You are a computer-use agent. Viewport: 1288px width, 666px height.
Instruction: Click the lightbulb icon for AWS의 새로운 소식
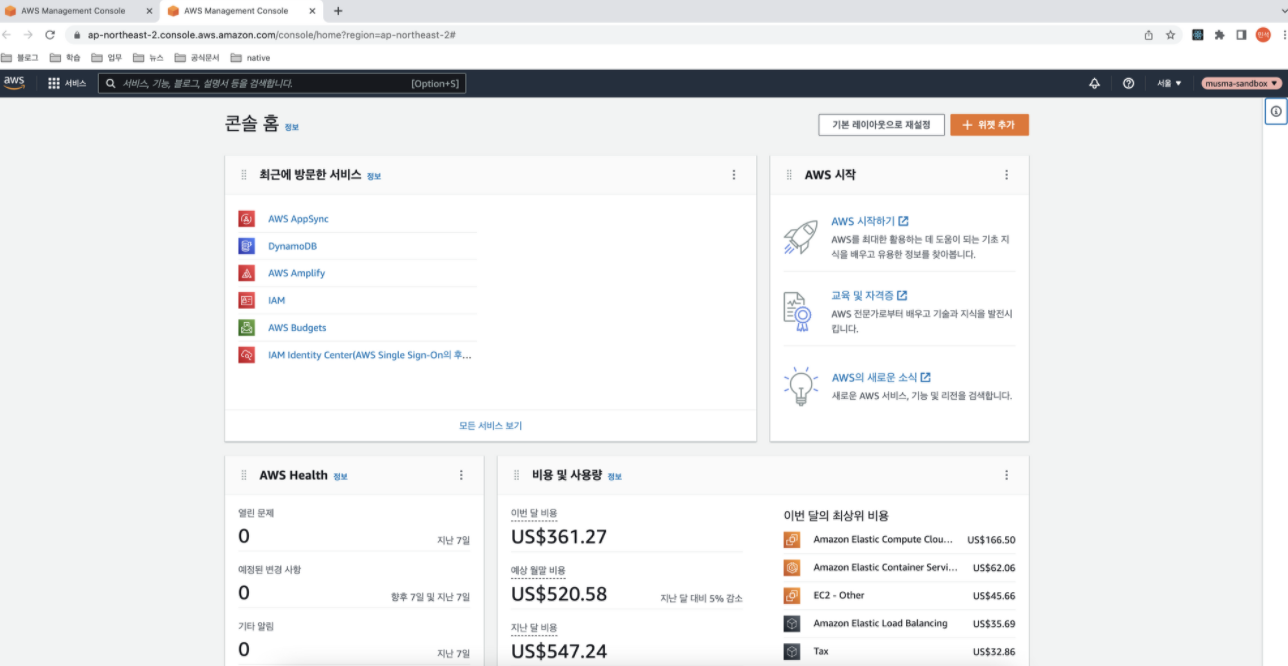point(800,386)
